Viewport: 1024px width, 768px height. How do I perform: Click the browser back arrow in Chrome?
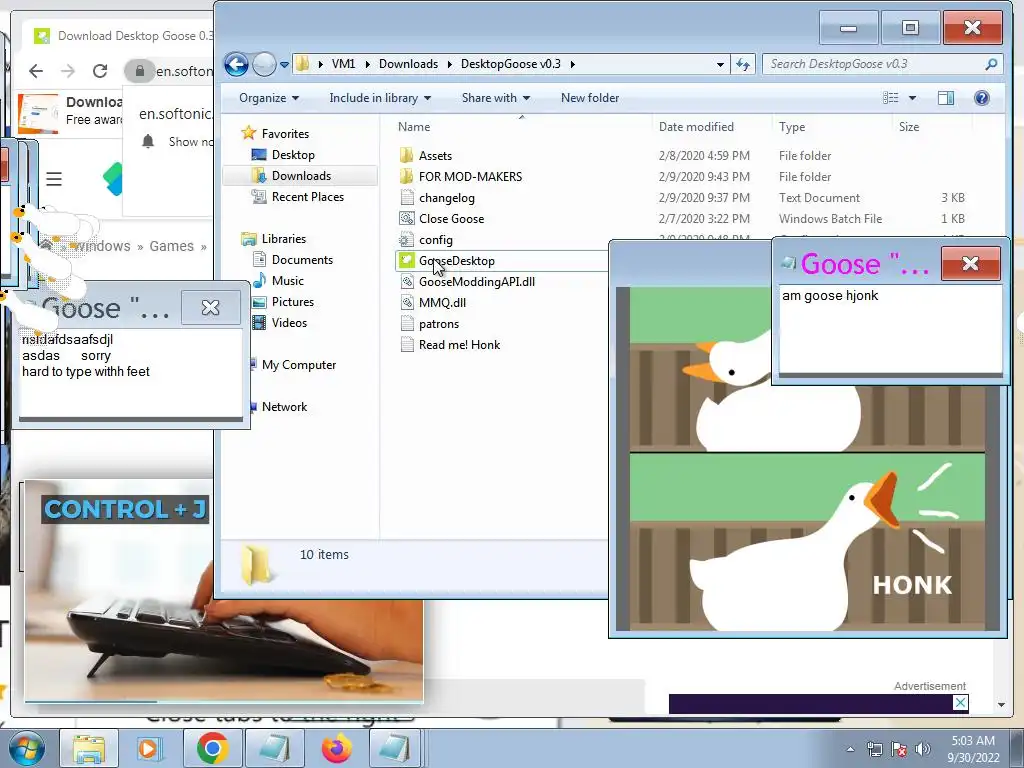(37, 71)
